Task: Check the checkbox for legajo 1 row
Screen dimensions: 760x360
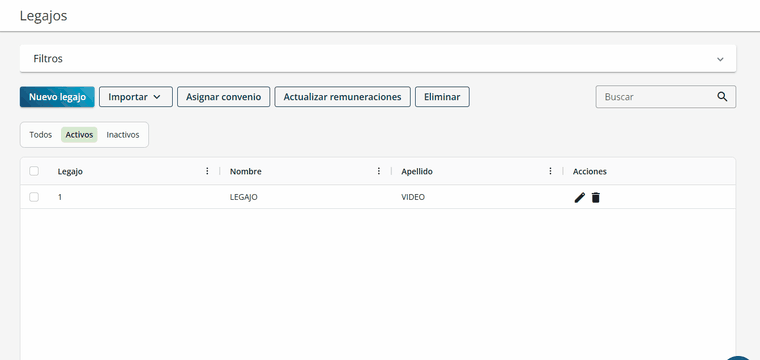Action: pos(34,197)
